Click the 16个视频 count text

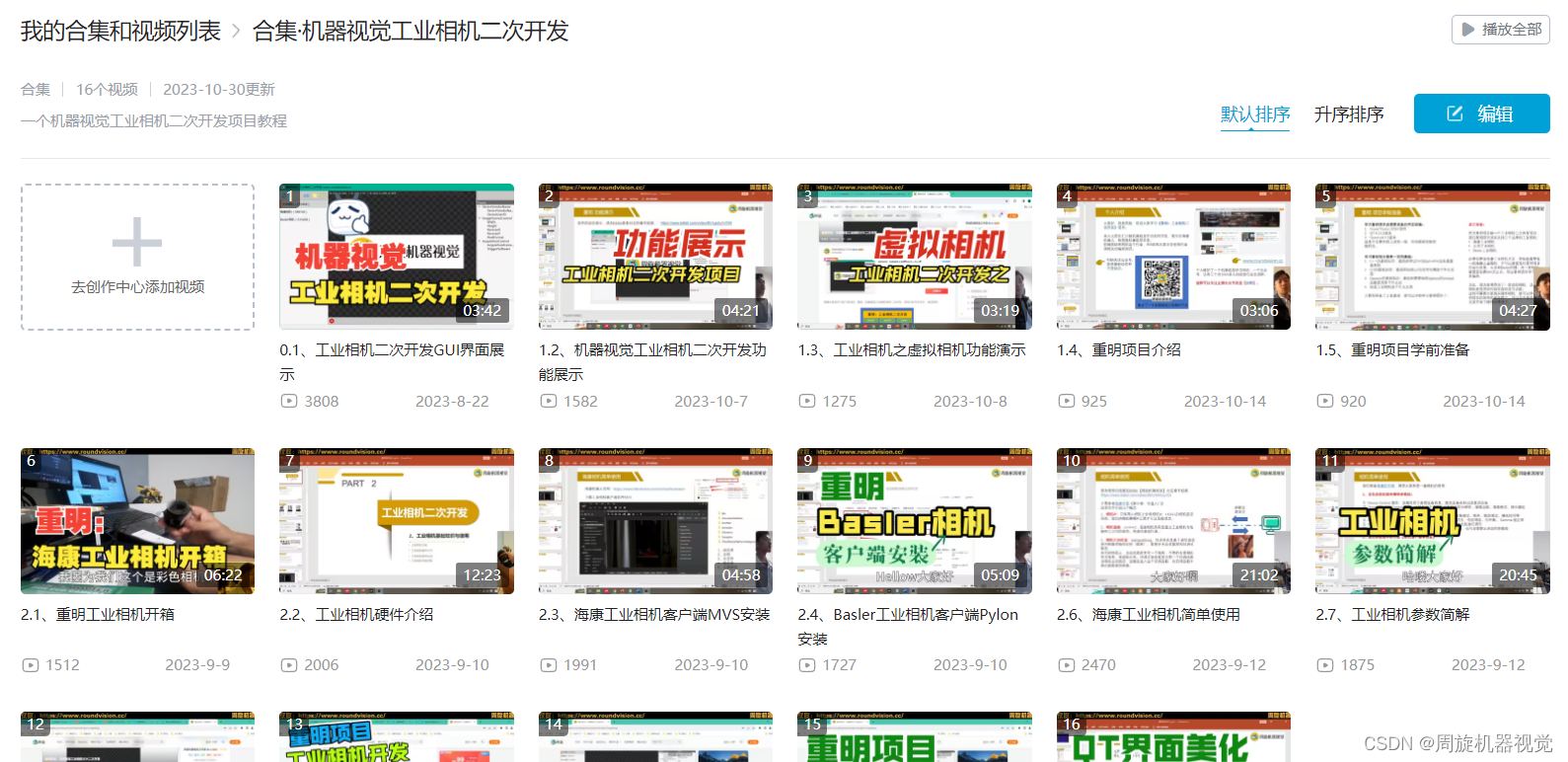107,89
